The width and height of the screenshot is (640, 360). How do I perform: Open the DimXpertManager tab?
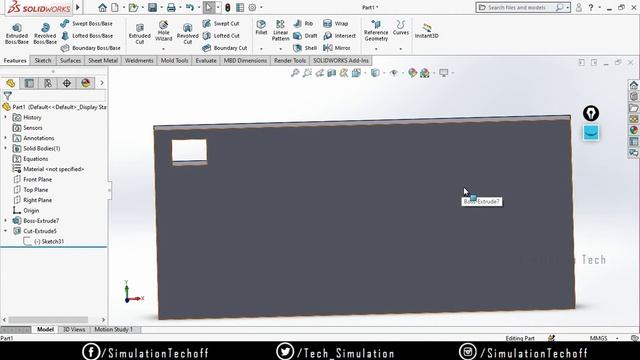(x=67, y=83)
